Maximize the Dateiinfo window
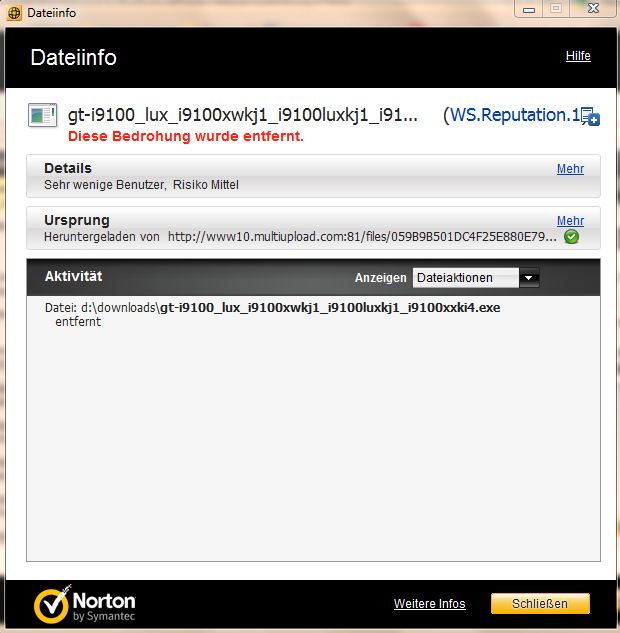 (556, 8)
